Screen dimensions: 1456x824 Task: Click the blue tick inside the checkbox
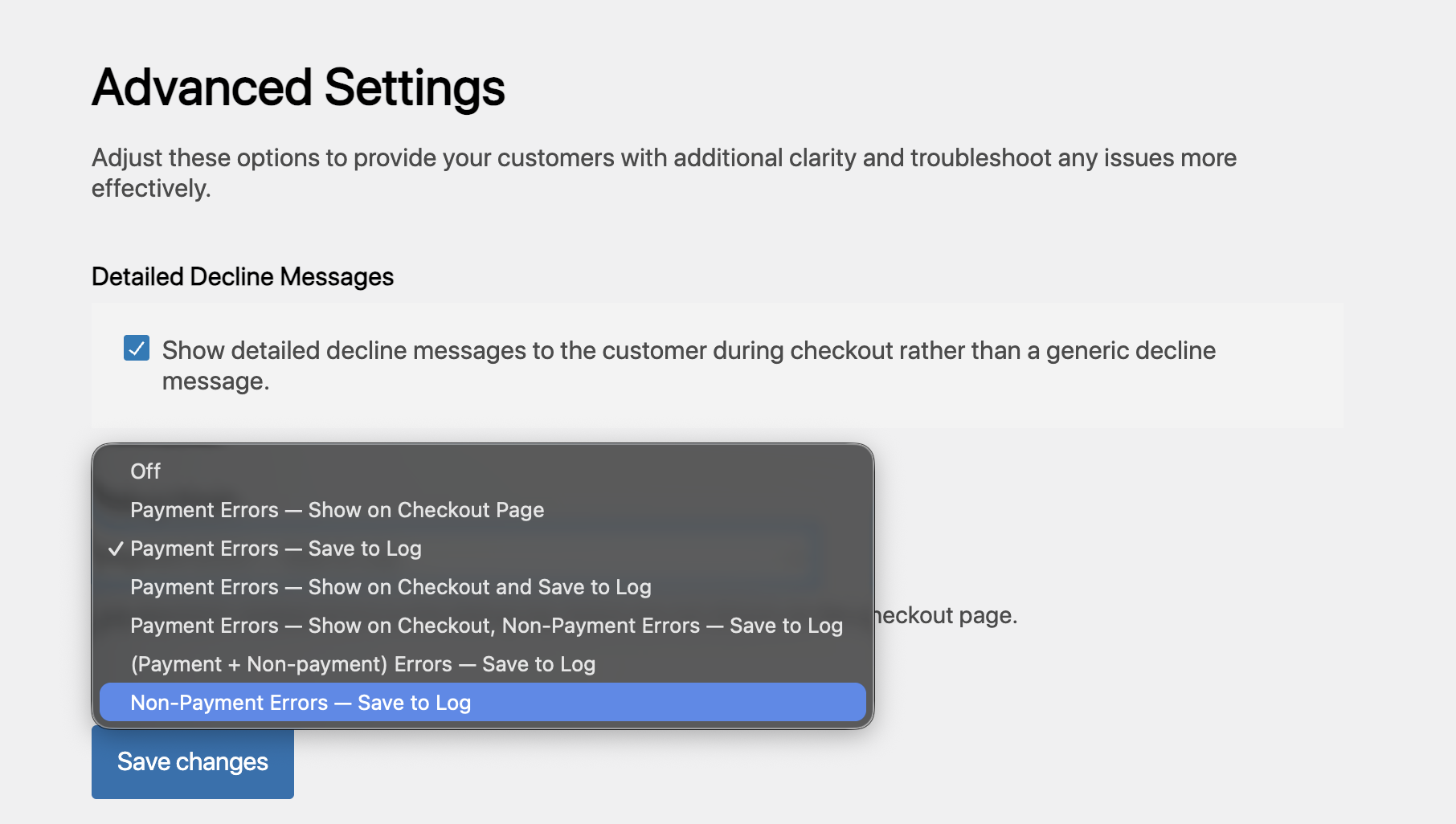pos(137,349)
